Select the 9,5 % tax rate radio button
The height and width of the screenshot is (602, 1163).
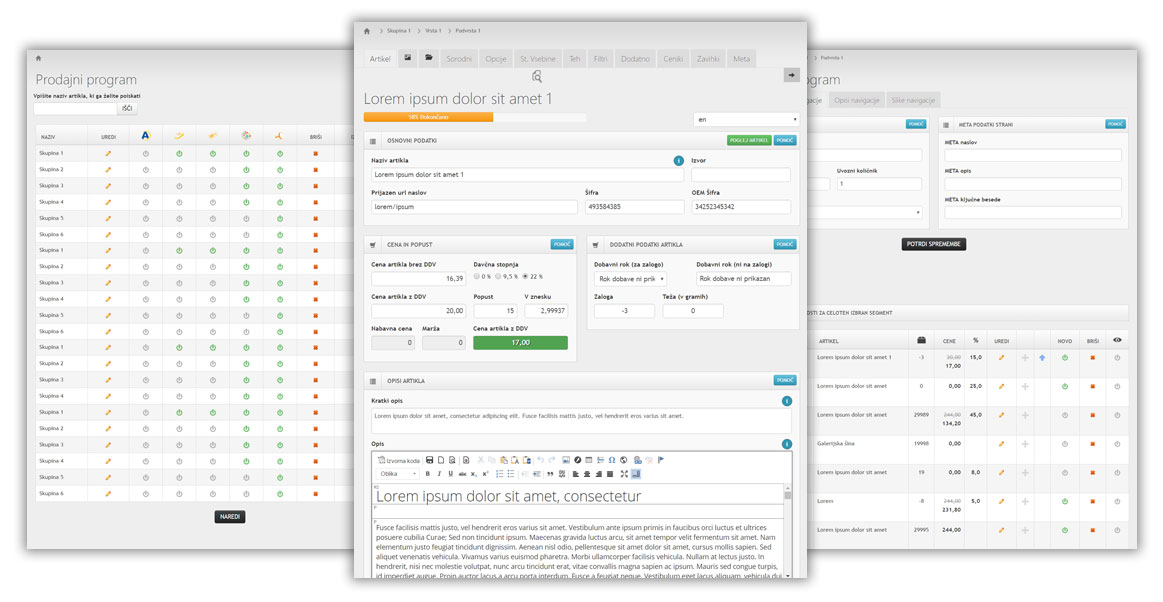499,277
